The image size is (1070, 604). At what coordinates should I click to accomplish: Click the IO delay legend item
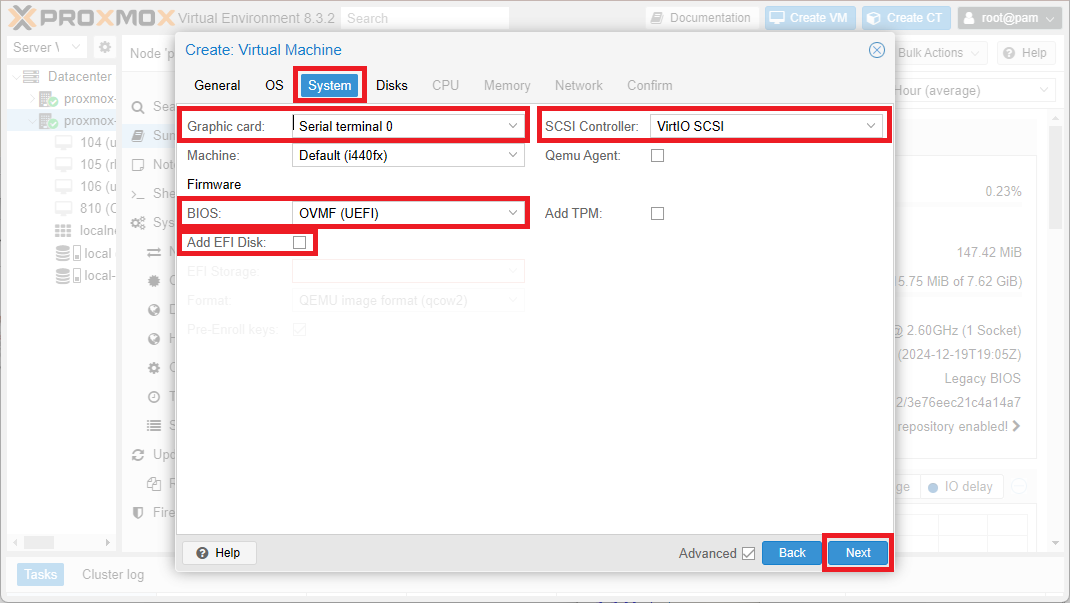(961, 487)
